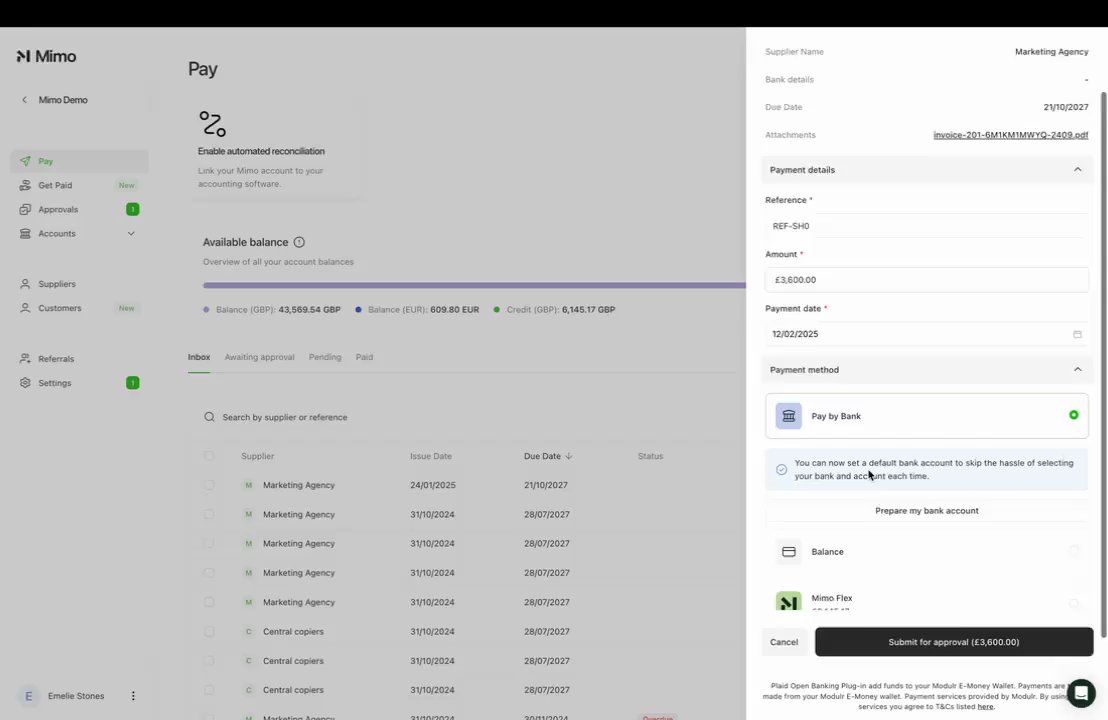Viewport: 1108px width, 720px height.
Task: Click the Emelie Stones avatar
Action: pyautogui.click(x=28, y=696)
